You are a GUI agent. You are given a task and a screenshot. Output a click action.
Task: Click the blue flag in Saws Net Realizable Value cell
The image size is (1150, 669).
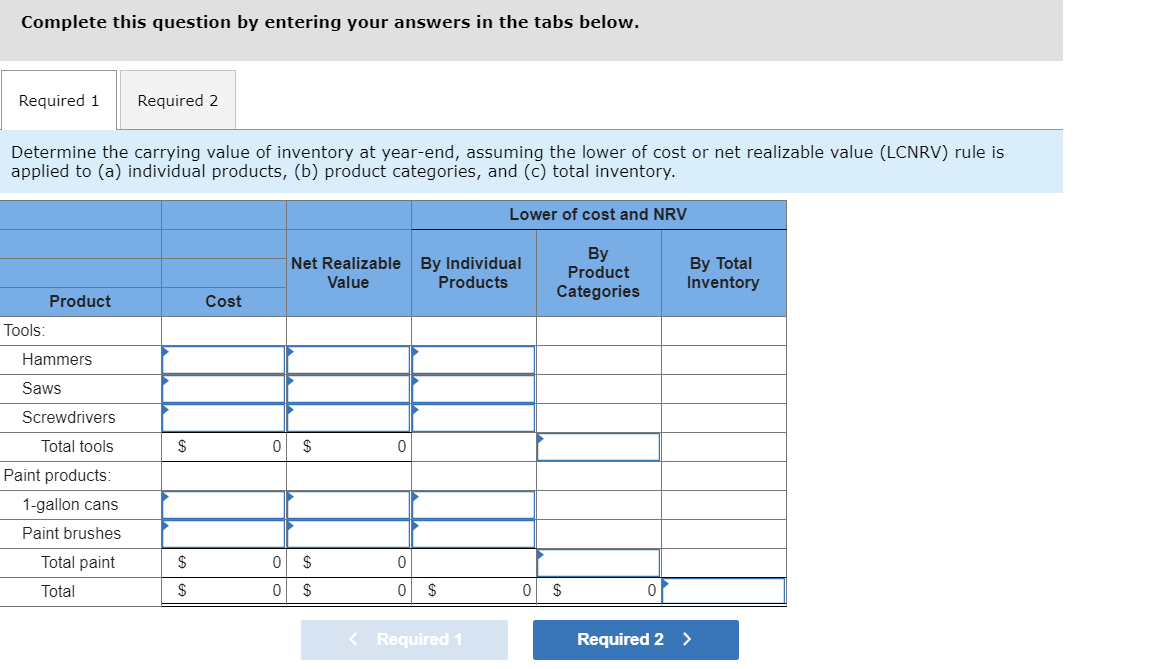click(289, 381)
